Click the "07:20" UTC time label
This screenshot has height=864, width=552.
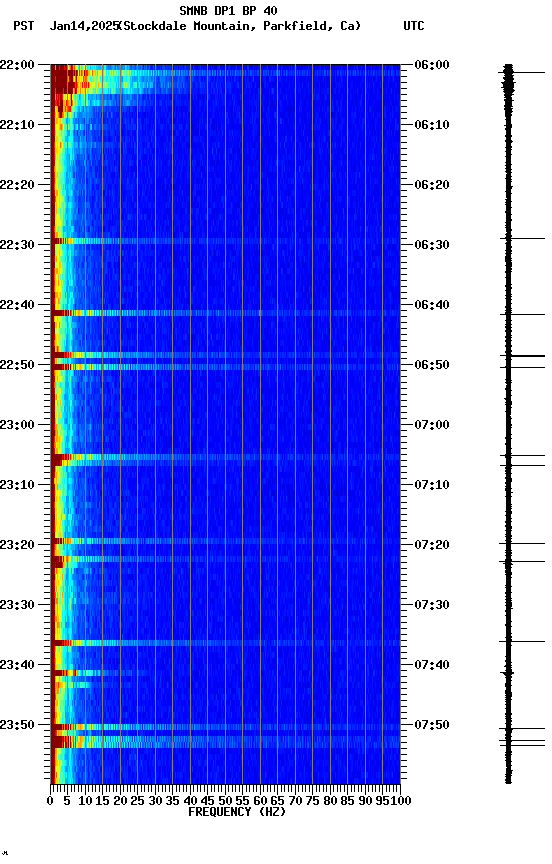(432, 546)
